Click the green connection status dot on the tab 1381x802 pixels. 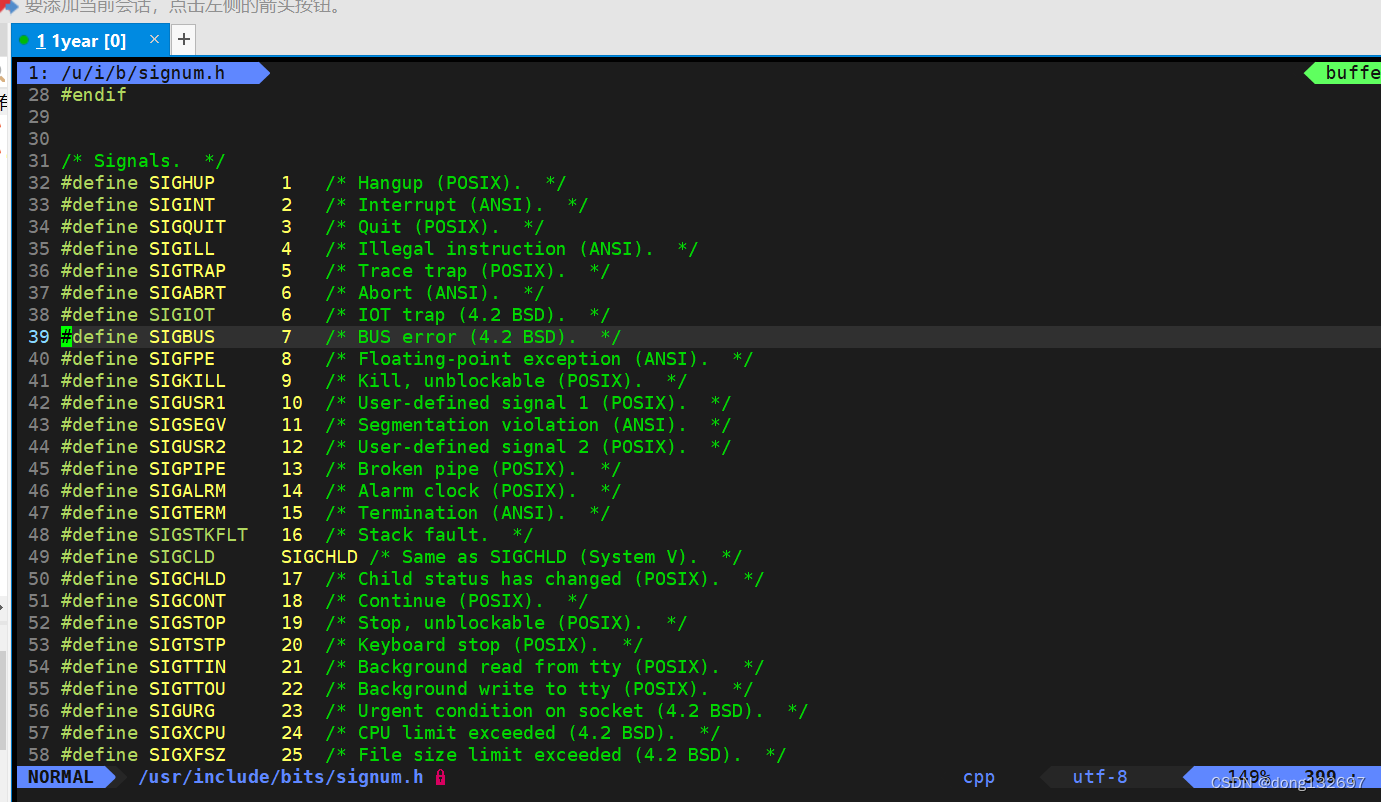tap(24, 41)
